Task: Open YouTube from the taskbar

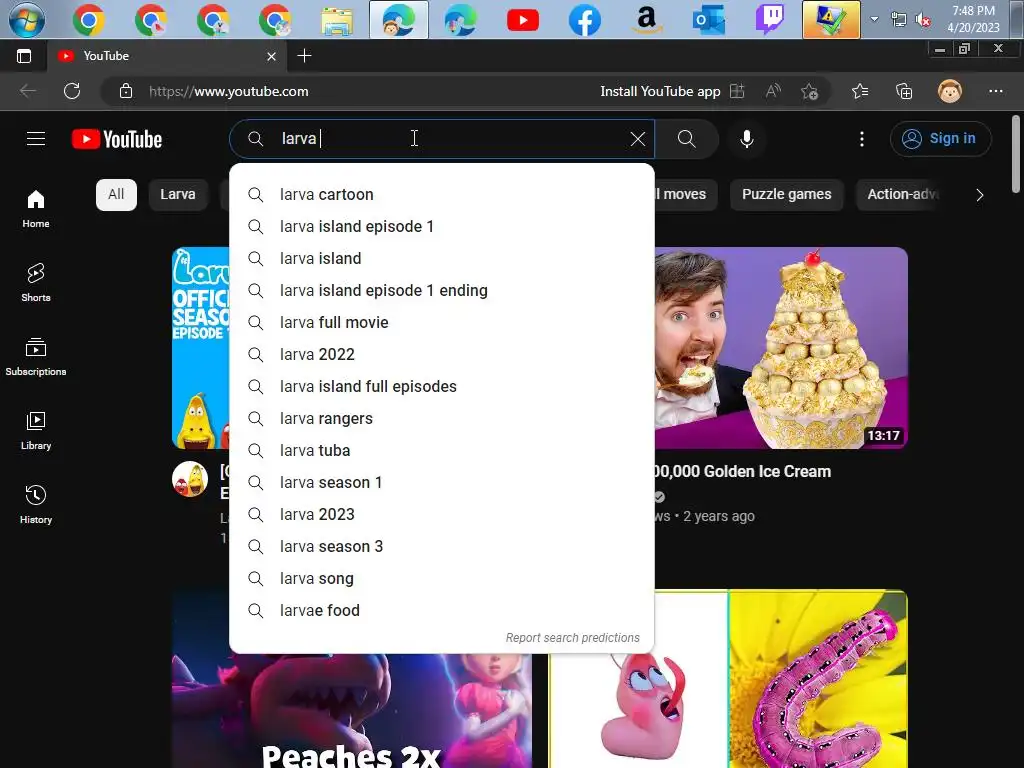Action: pyautogui.click(x=522, y=20)
